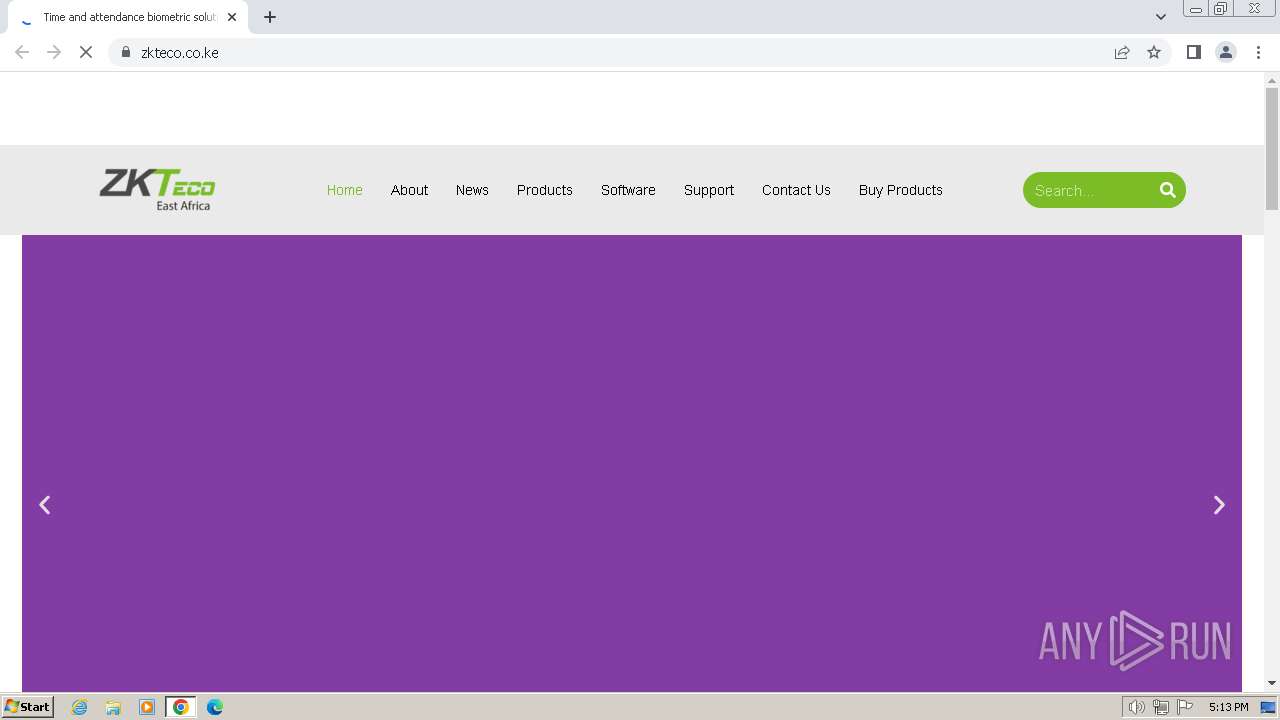Click the scrollbar up arrow

[1272, 79]
